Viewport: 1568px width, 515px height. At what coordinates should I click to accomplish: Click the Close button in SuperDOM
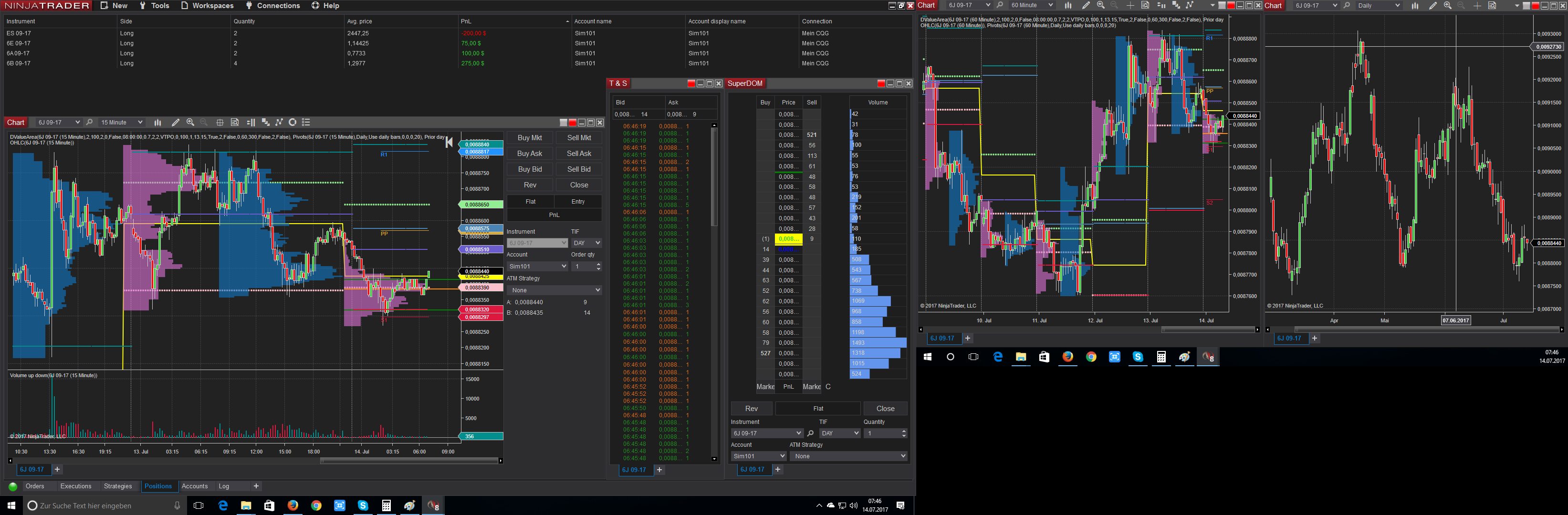click(x=885, y=409)
